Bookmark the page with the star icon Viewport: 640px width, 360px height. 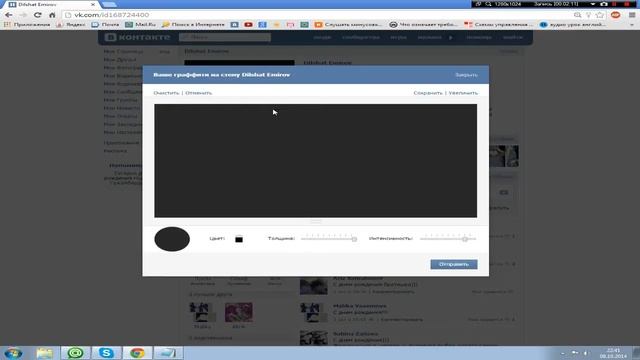click(600, 15)
